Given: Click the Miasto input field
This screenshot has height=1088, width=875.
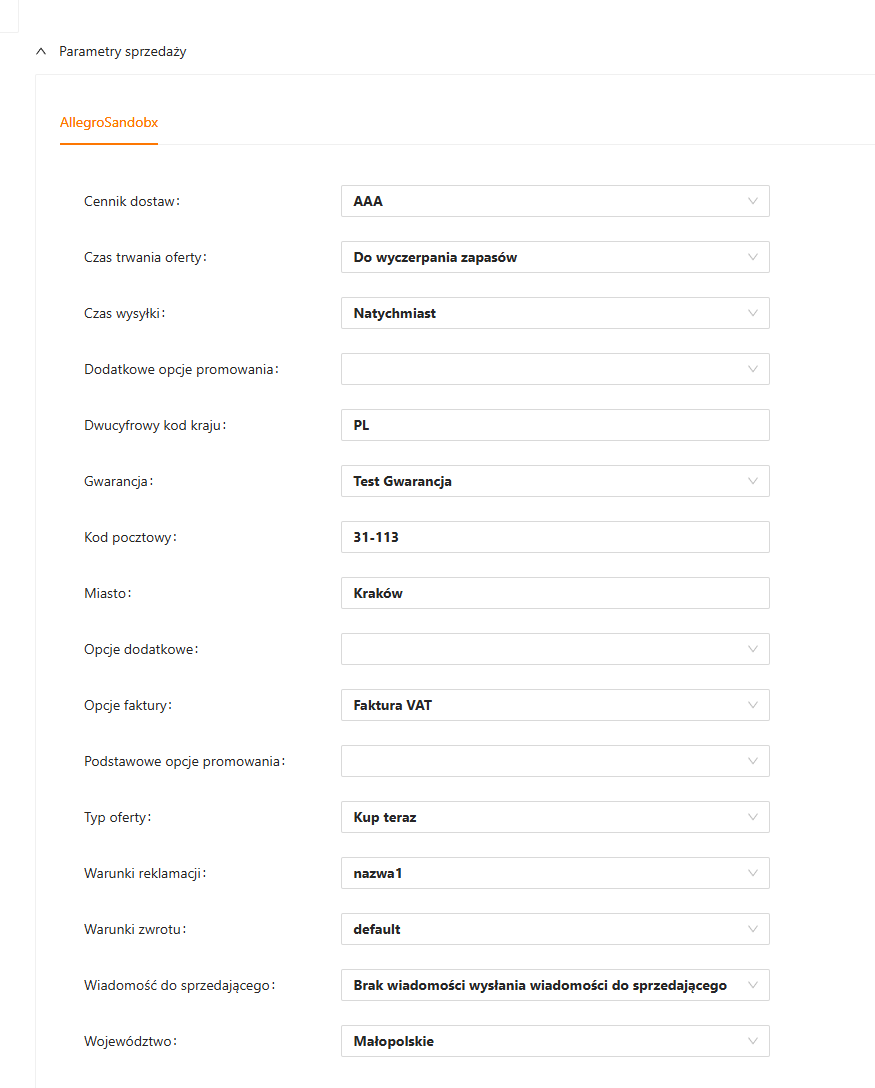Looking at the screenshot, I should (555, 593).
